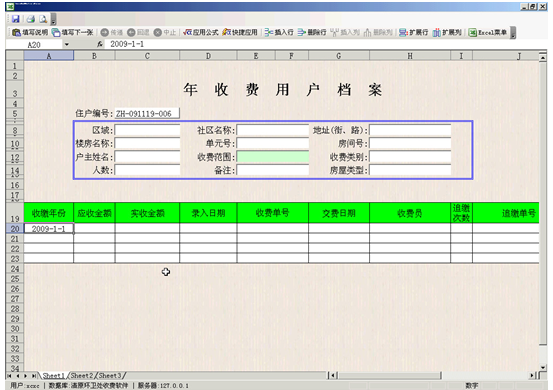Switch to Sheet3 tab
This screenshot has height=390, width=553.
[x=110, y=376]
